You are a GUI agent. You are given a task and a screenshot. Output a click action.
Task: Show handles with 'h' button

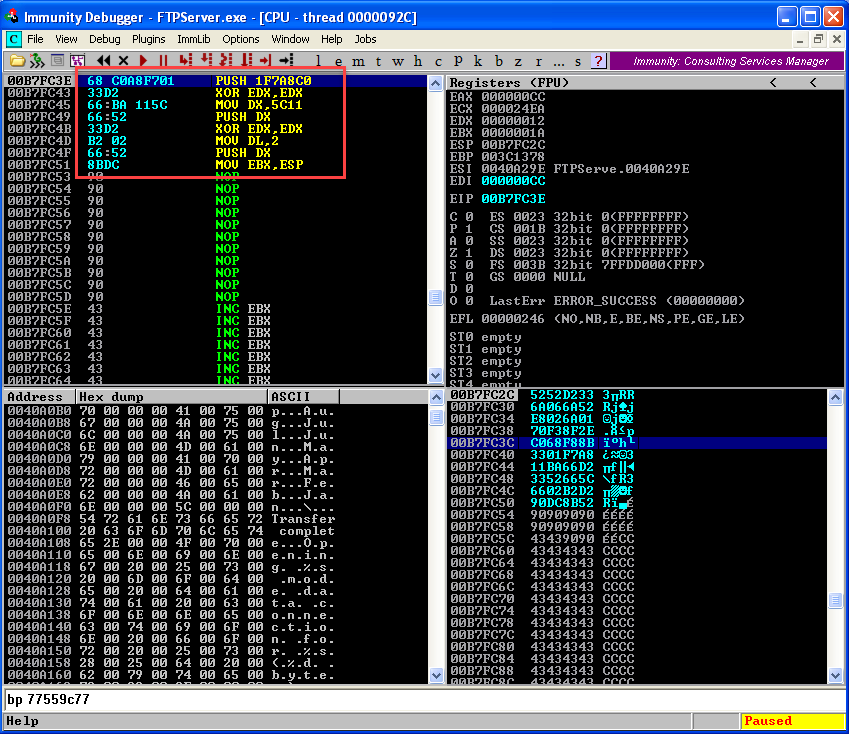(418, 61)
